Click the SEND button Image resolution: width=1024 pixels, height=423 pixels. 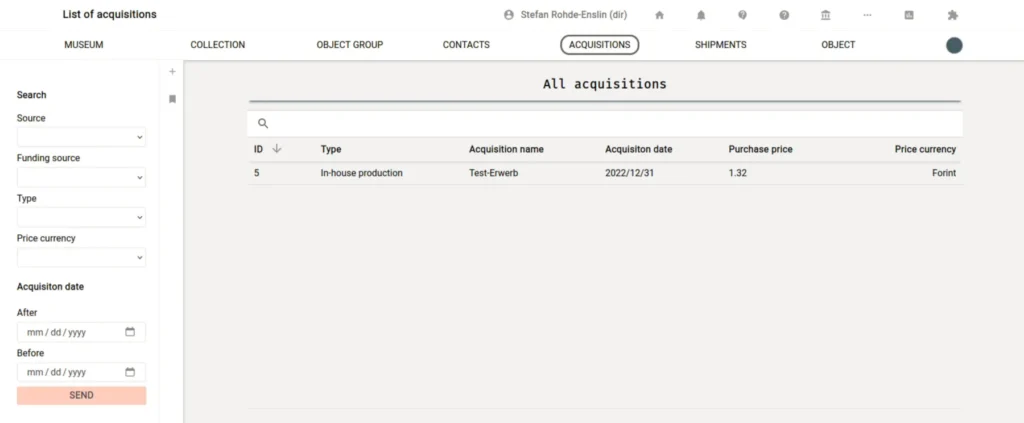click(82, 396)
